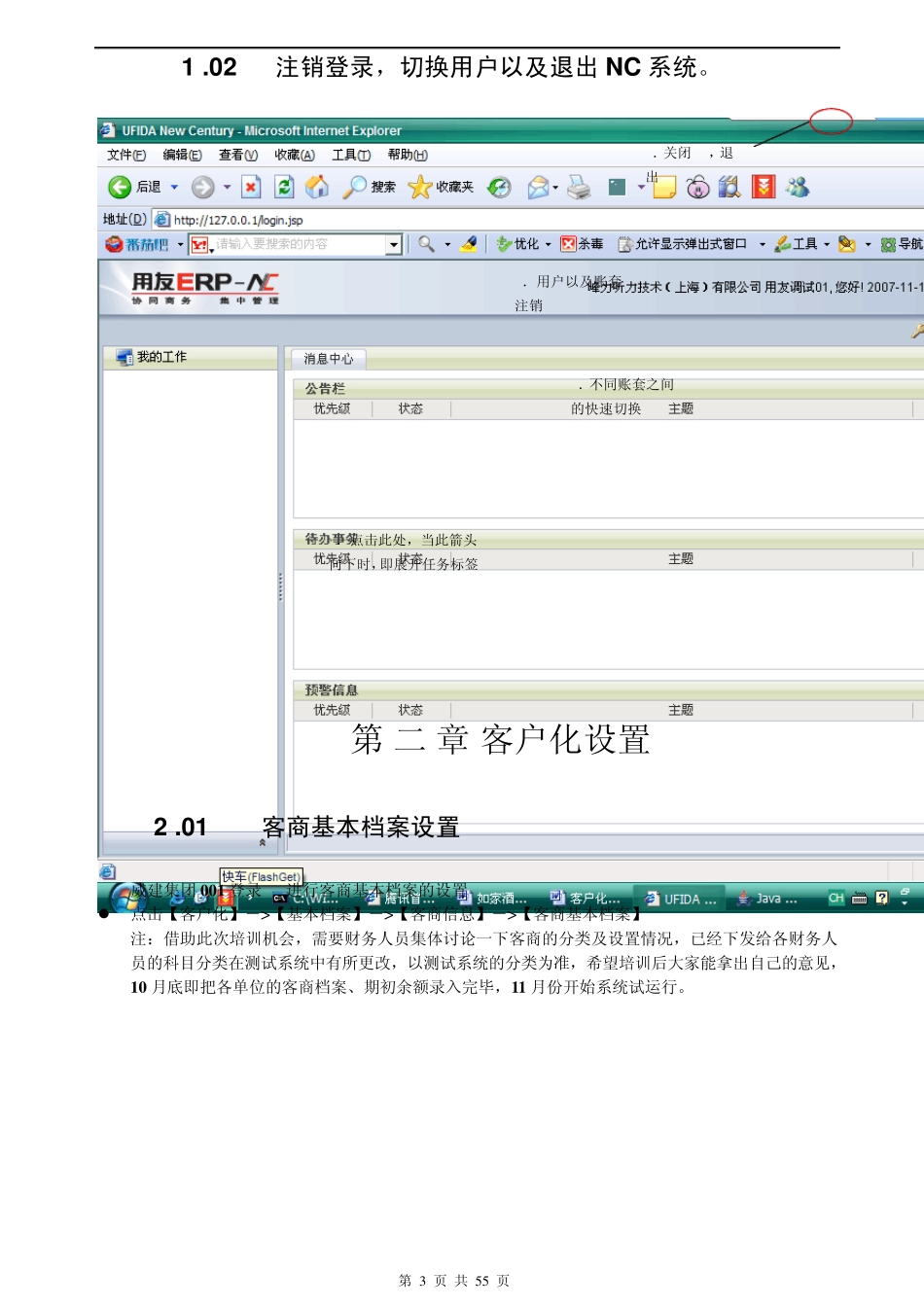Open the 编辑(E) menu
Viewport: 924px width, 1307px height.
183,155
